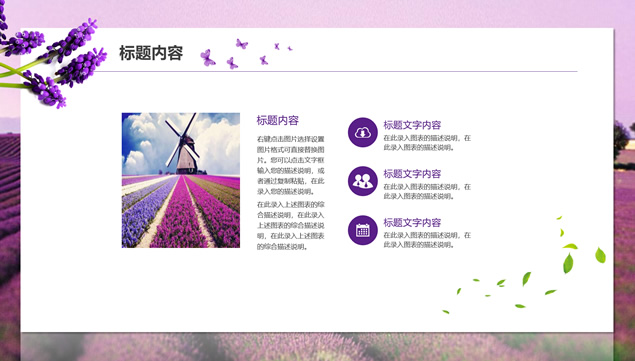Click the largest purple butterfly near title
Viewport: 635px width, 361px height.
point(207,58)
